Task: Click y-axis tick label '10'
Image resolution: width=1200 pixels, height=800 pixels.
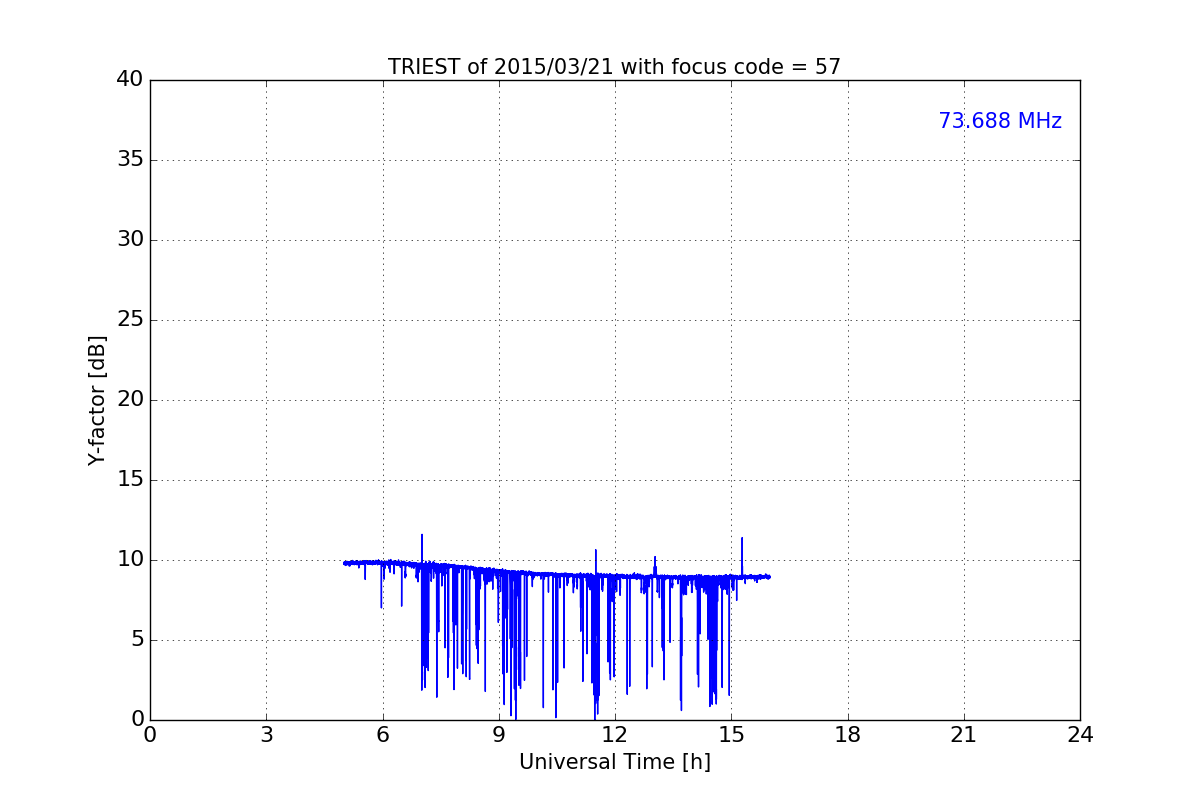Action: (130, 560)
